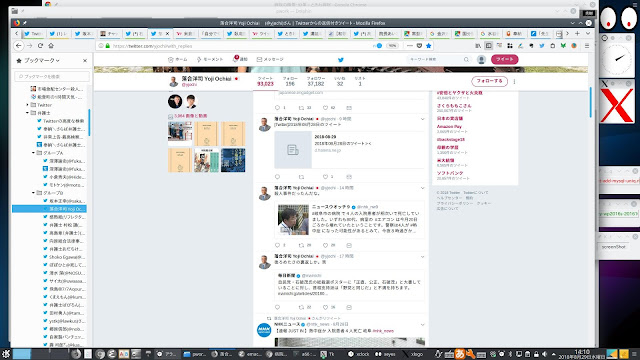The image size is (640, 360).
Task: Open the ソフトバンク trend link
Action: (450, 173)
